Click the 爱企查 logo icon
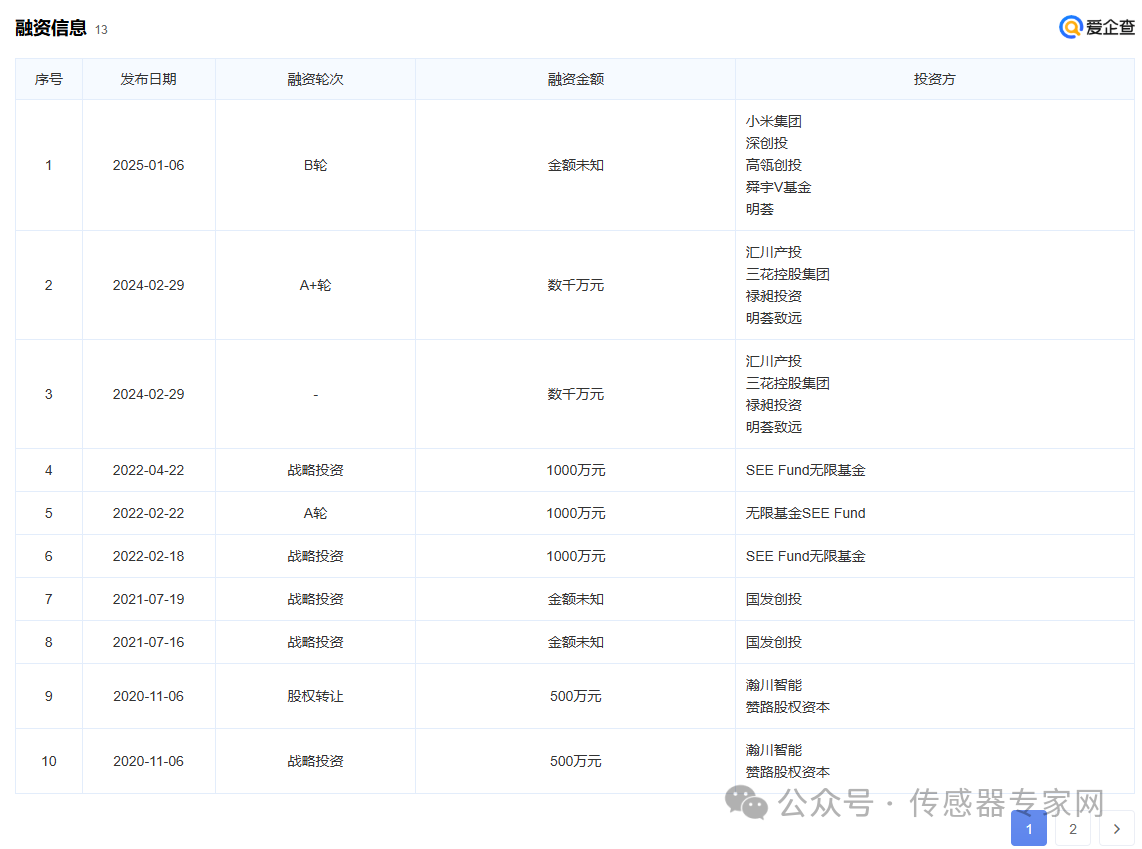 pos(1071,27)
